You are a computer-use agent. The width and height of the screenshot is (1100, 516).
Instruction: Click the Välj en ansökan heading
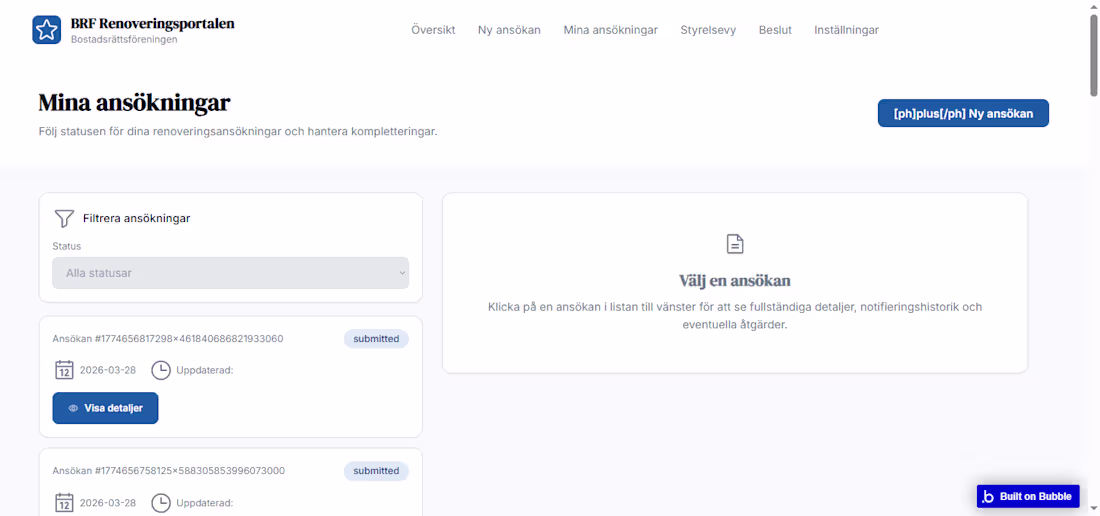pos(735,281)
